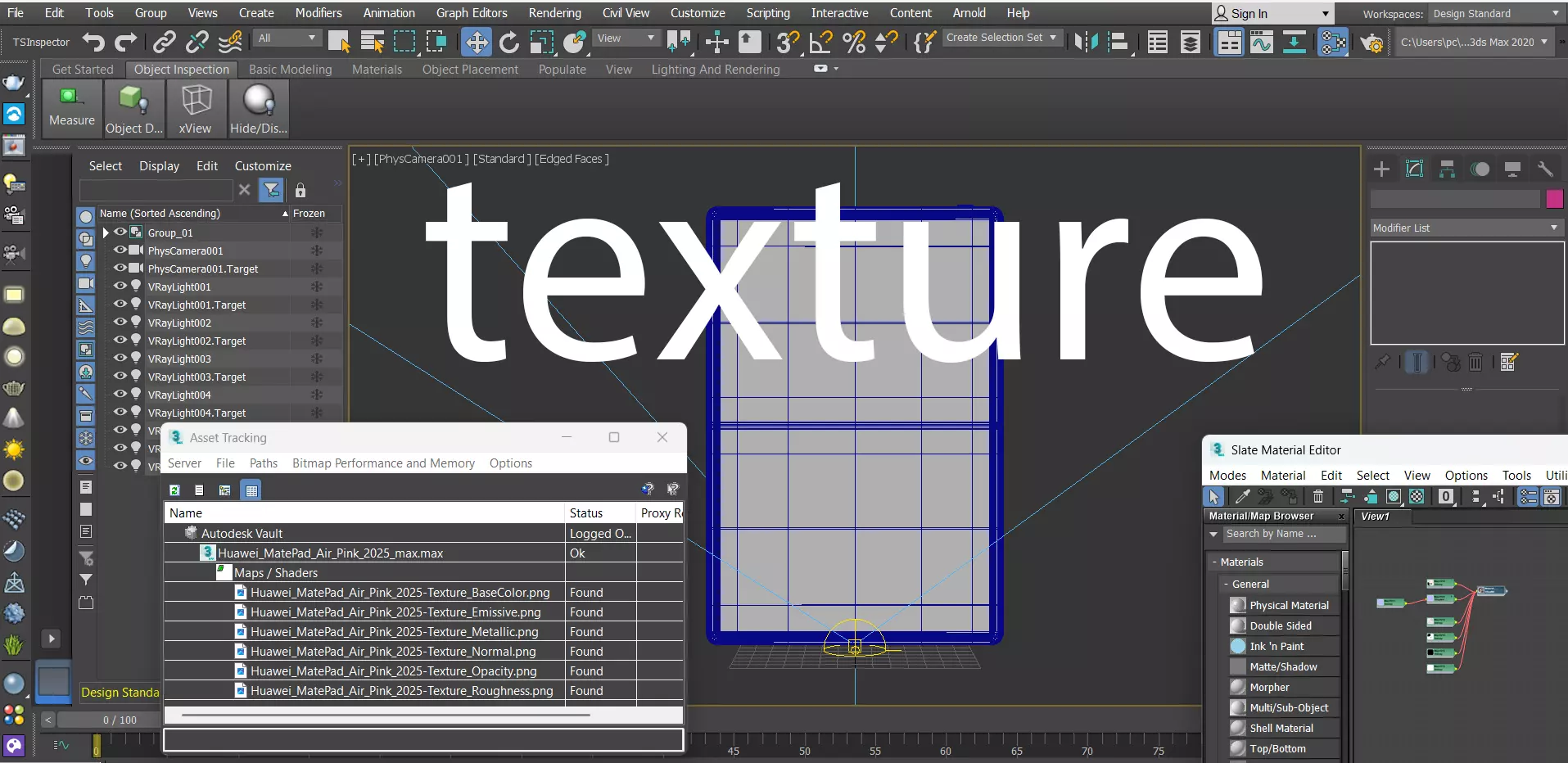Activate the Select and Move tool
Image resolution: width=1568 pixels, height=763 pixels.
(x=476, y=42)
